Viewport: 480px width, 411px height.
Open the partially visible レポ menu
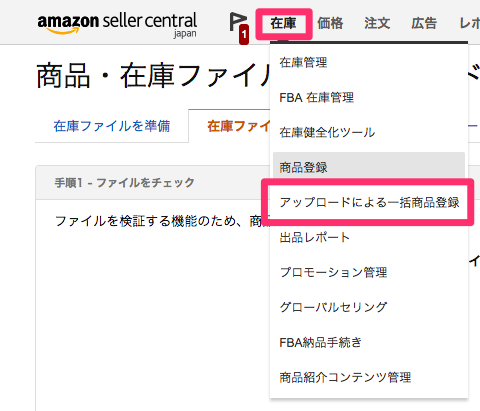point(469,24)
